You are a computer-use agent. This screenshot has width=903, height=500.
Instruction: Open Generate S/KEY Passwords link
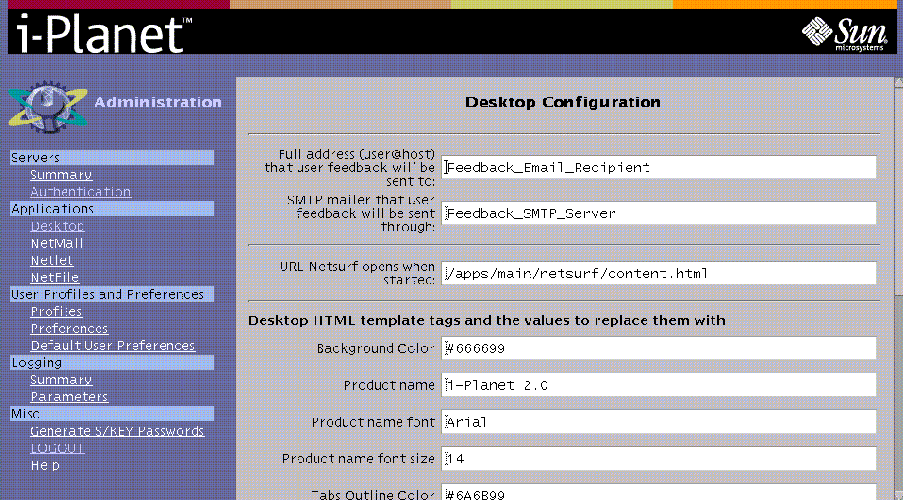[x=117, y=431]
